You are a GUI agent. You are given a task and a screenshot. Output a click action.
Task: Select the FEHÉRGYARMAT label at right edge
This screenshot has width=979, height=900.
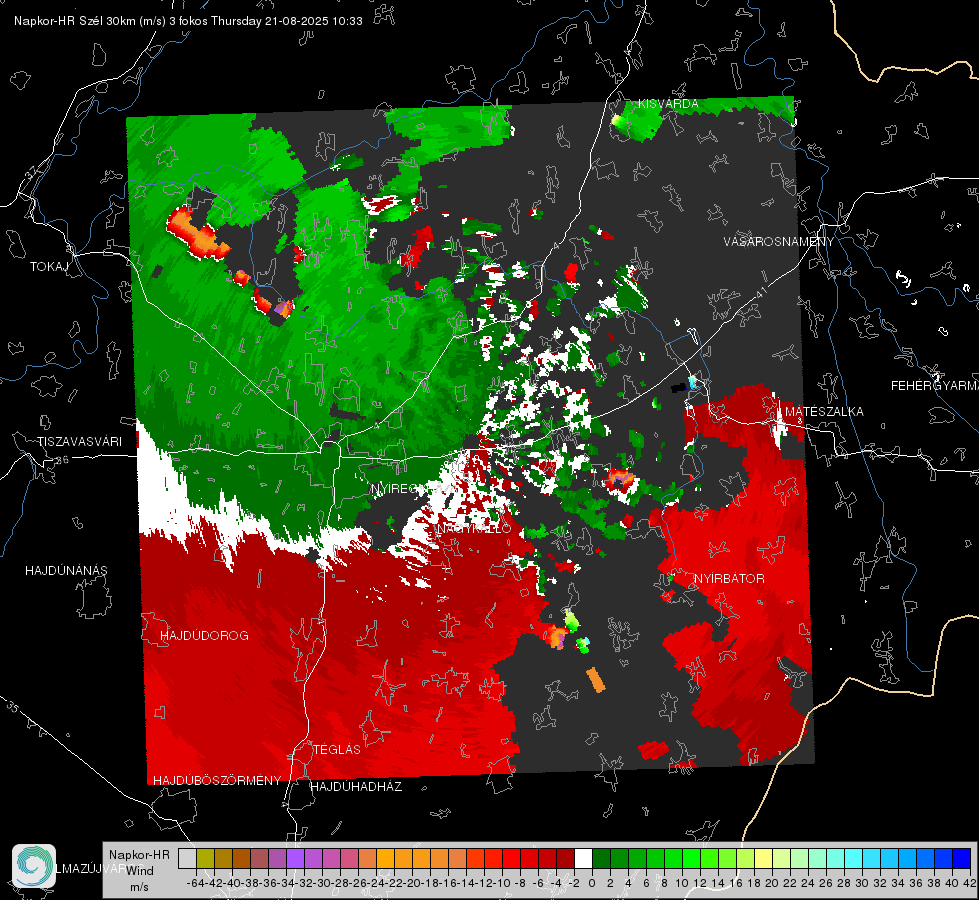pos(935,386)
